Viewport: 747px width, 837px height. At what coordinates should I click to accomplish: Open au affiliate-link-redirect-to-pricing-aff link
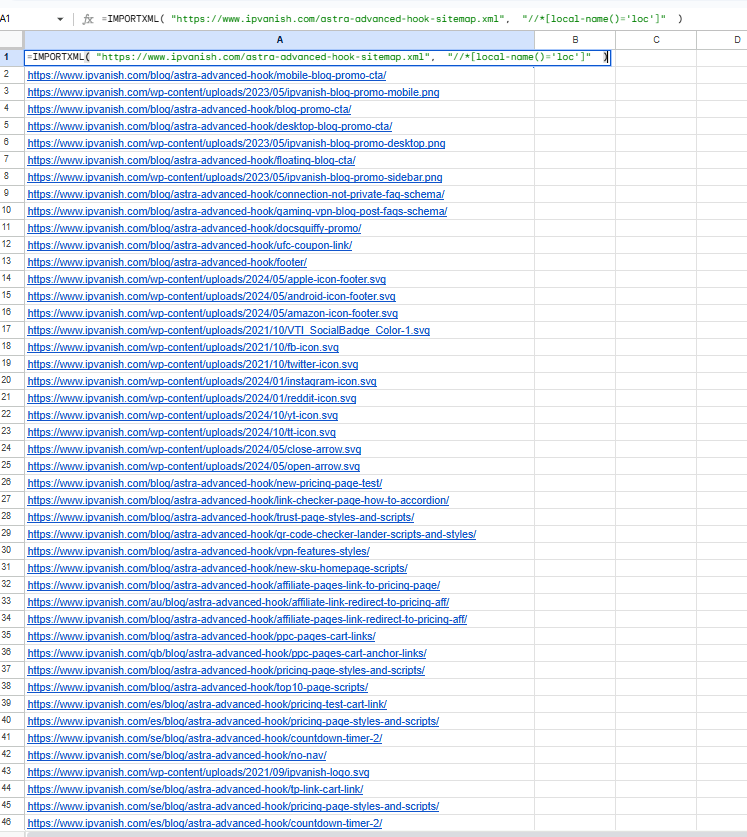[238, 603]
